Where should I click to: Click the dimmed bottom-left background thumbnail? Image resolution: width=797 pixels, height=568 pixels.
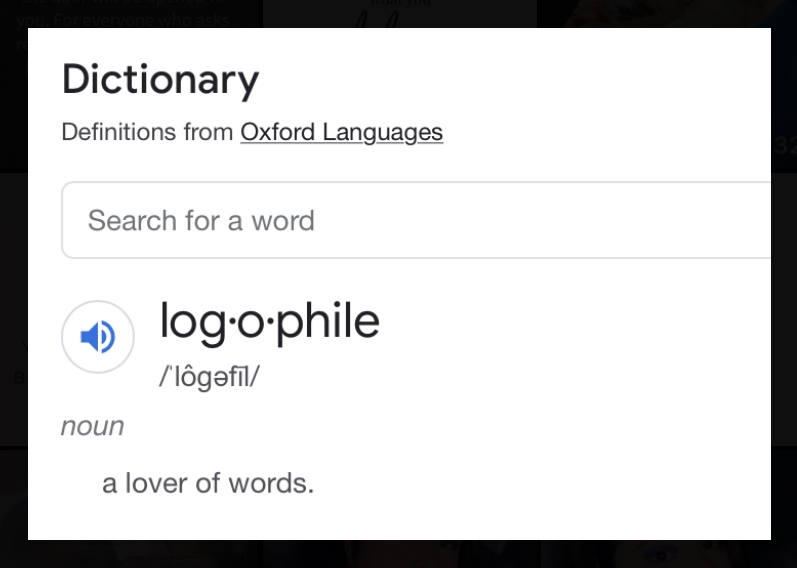tap(130, 554)
